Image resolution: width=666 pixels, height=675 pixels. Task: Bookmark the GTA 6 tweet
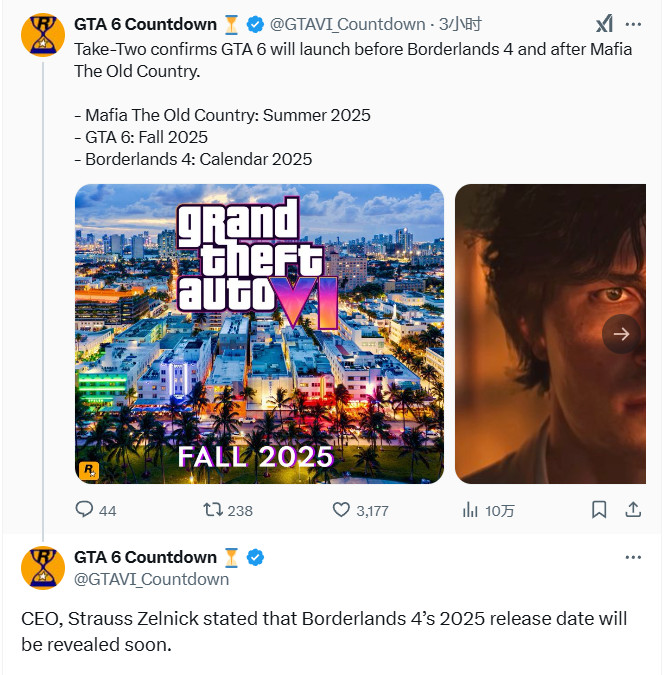tap(599, 510)
